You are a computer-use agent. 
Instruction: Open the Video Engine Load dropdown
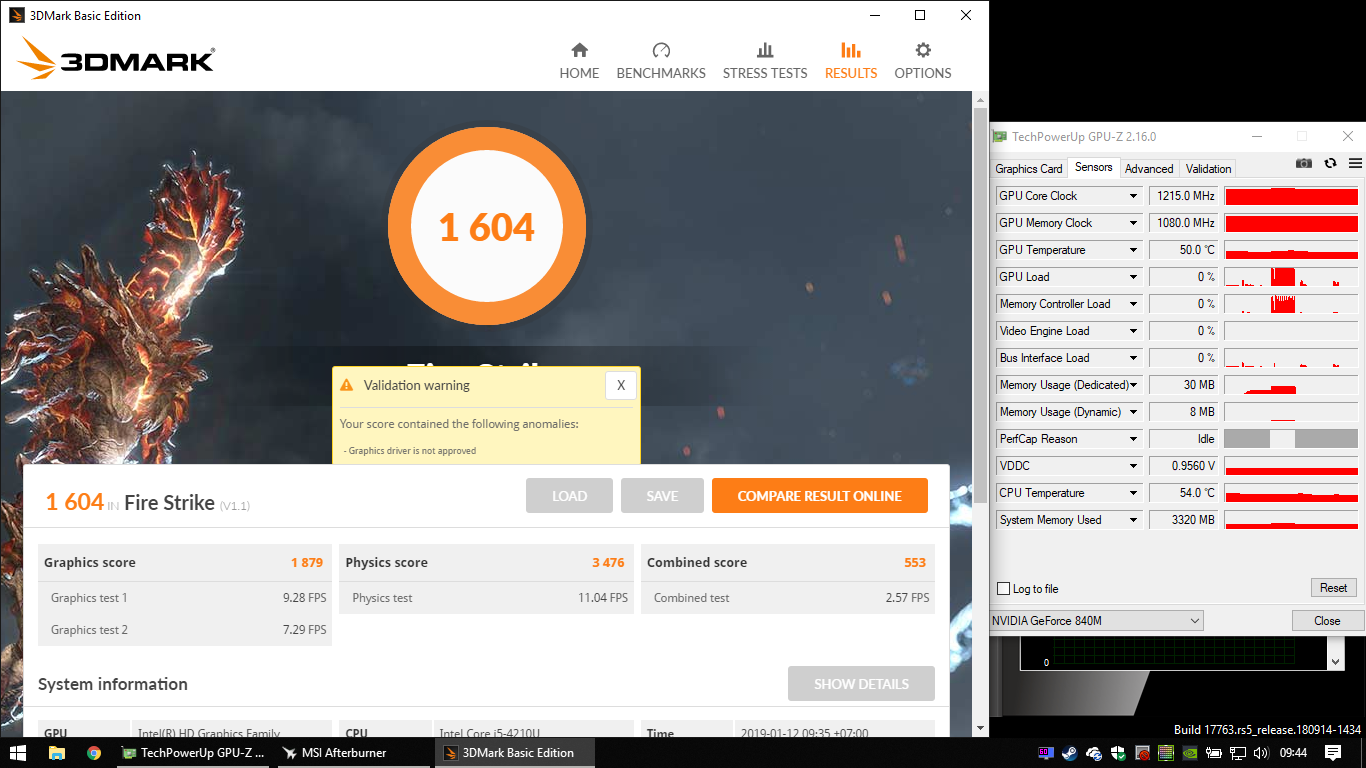click(x=1133, y=331)
